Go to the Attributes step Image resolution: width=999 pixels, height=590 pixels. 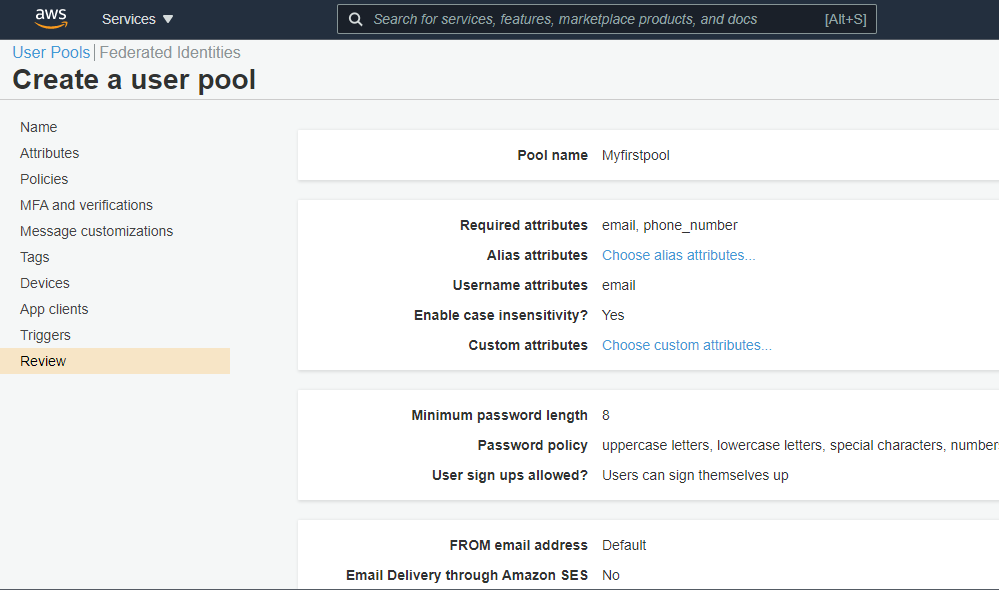(x=50, y=153)
